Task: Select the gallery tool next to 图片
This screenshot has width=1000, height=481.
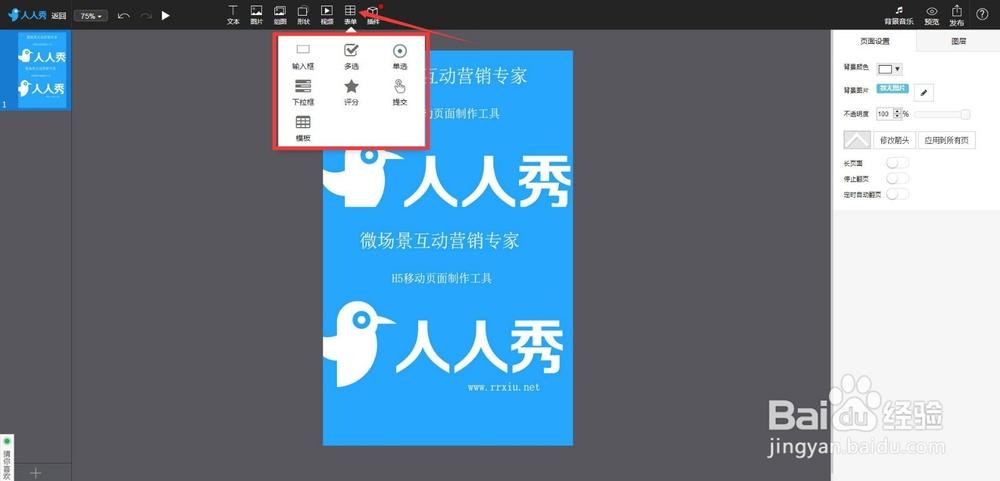Action: [280, 15]
